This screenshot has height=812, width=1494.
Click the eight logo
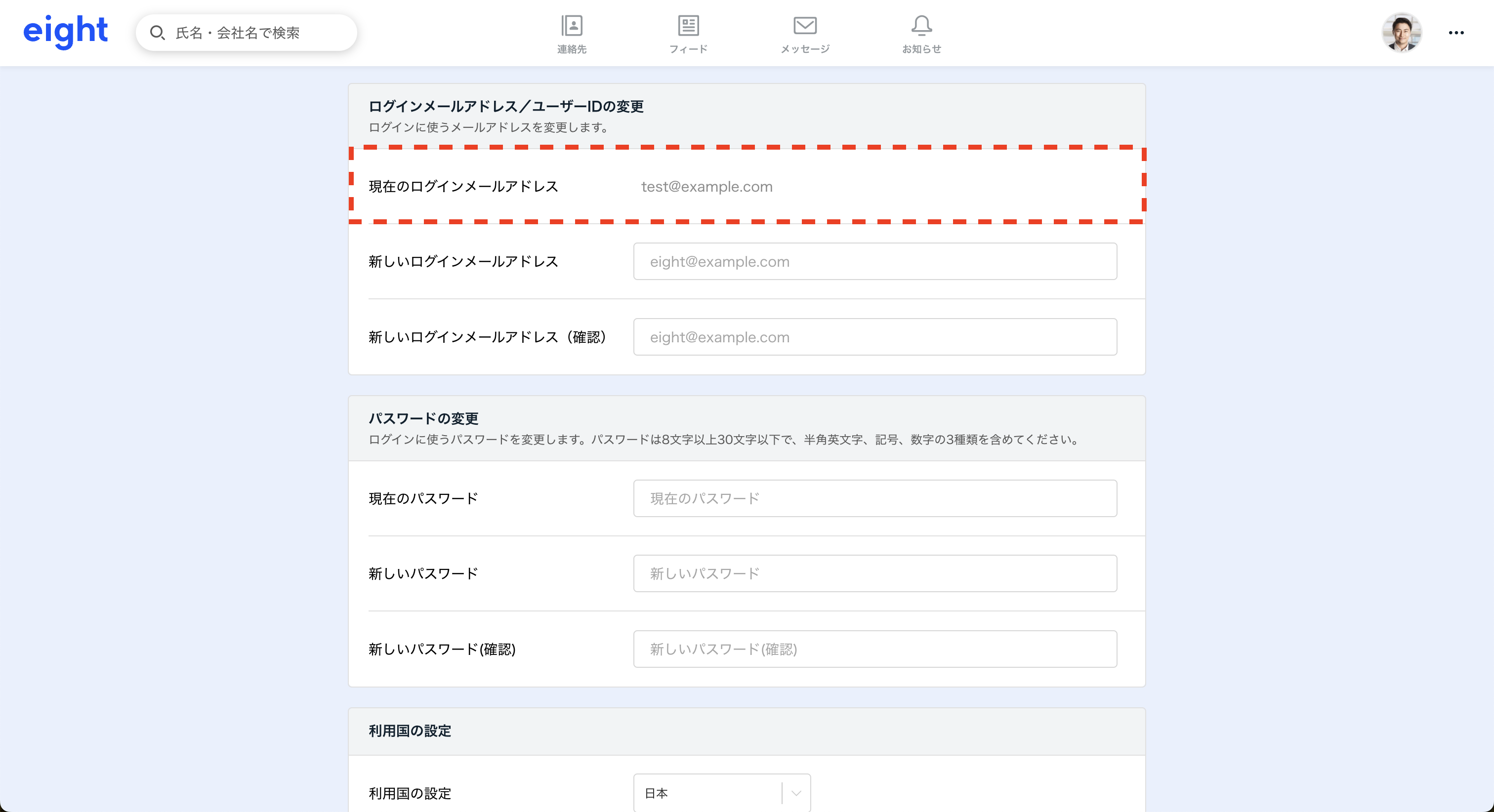point(65,31)
